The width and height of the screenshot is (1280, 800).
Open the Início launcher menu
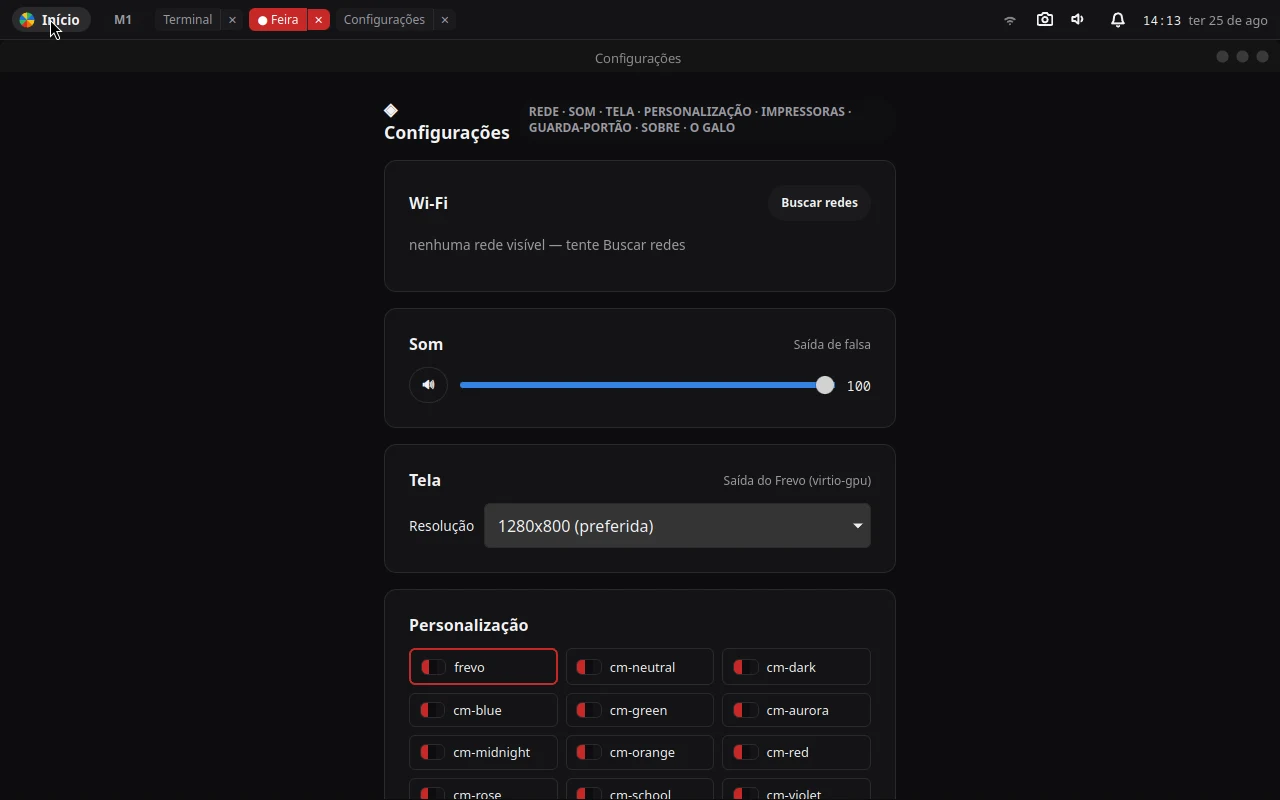[x=51, y=20]
